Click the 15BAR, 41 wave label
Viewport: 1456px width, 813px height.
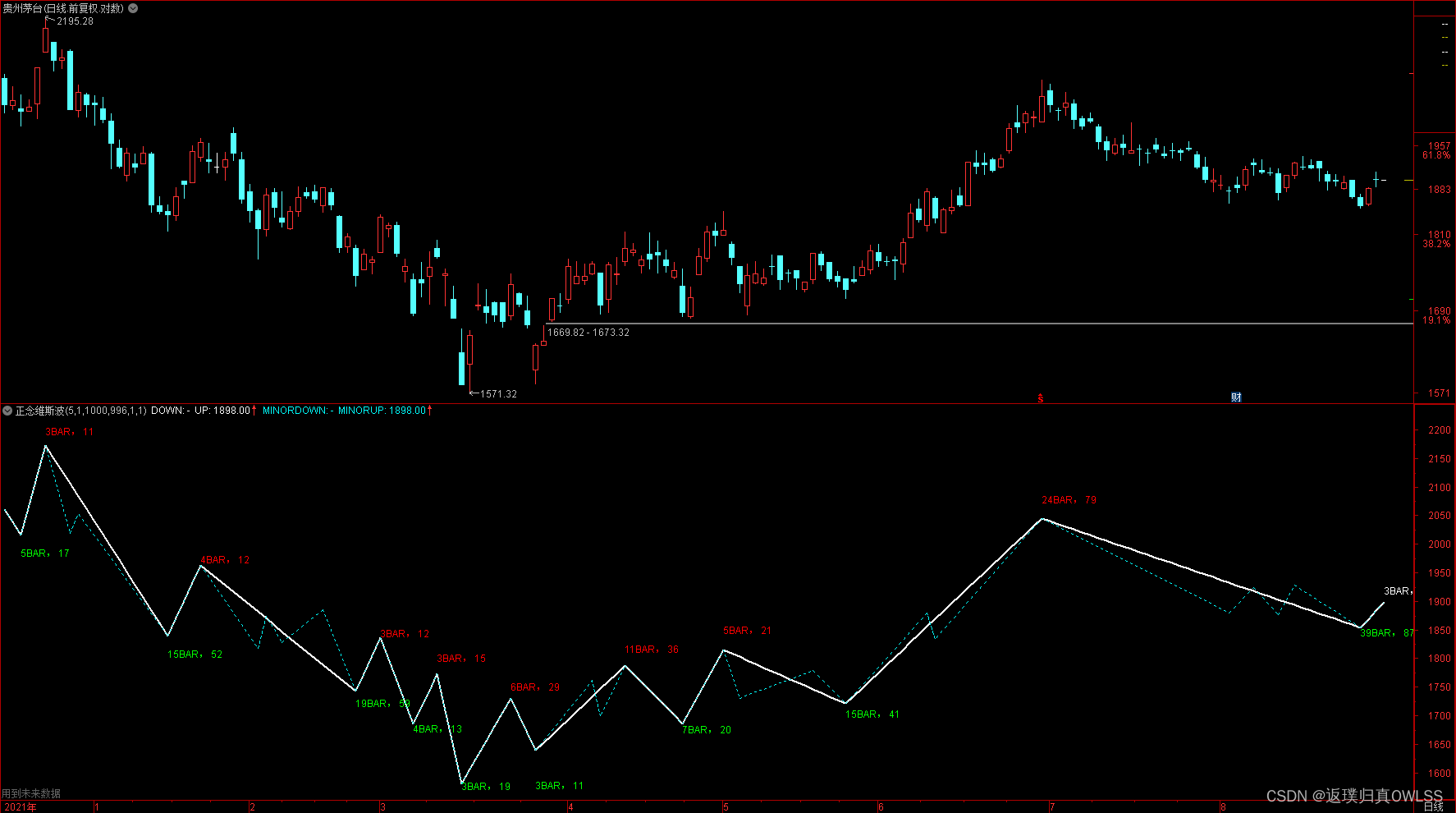(872, 714)
